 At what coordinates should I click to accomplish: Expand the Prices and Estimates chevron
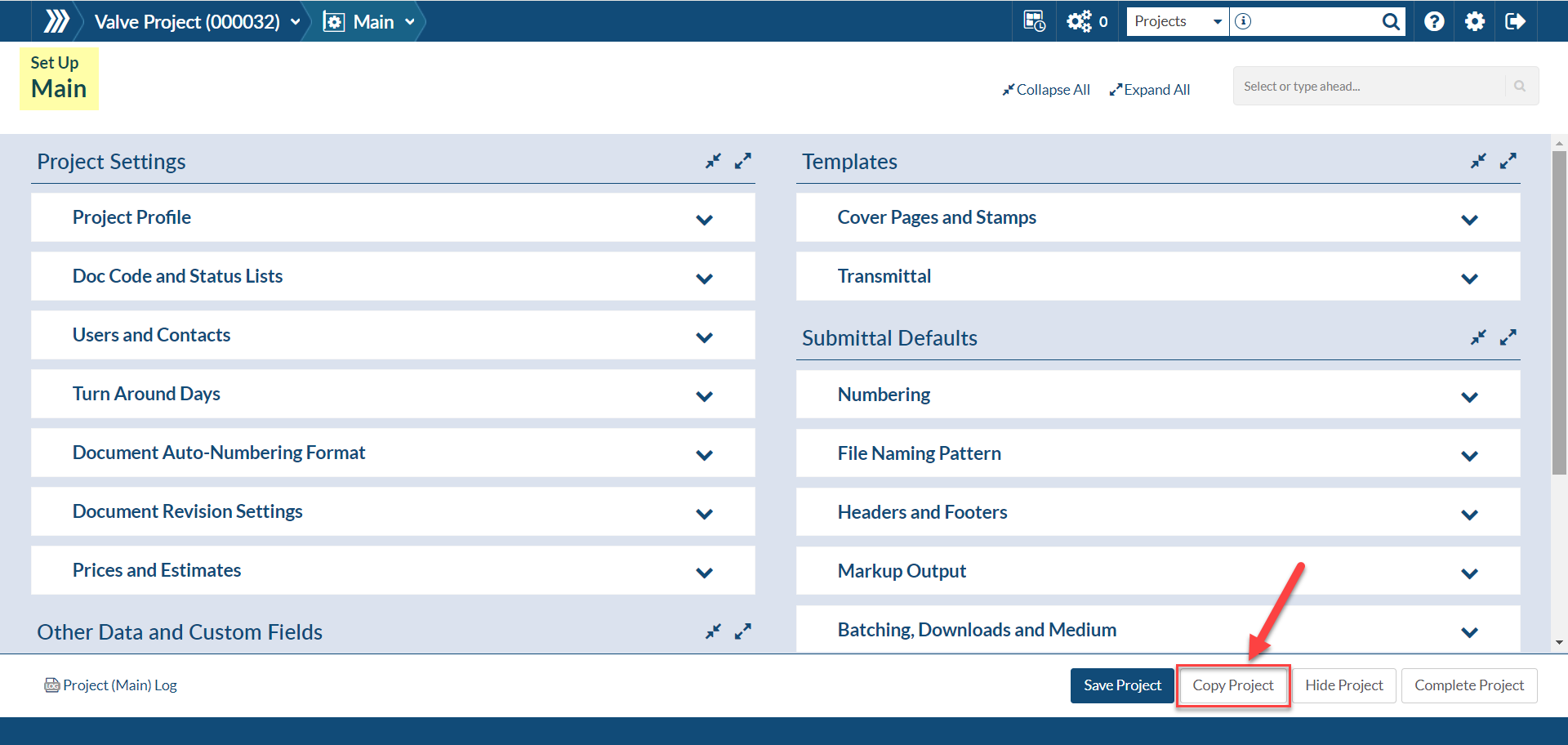coord(705,573)
